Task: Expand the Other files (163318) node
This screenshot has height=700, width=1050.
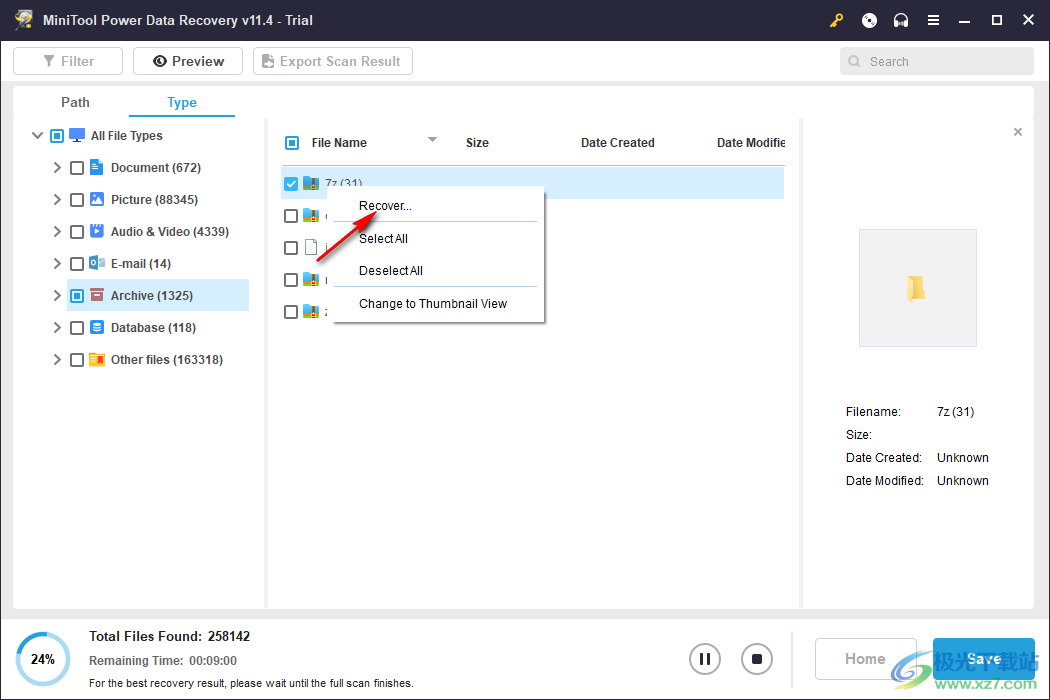Action: (x=57, y=360)
